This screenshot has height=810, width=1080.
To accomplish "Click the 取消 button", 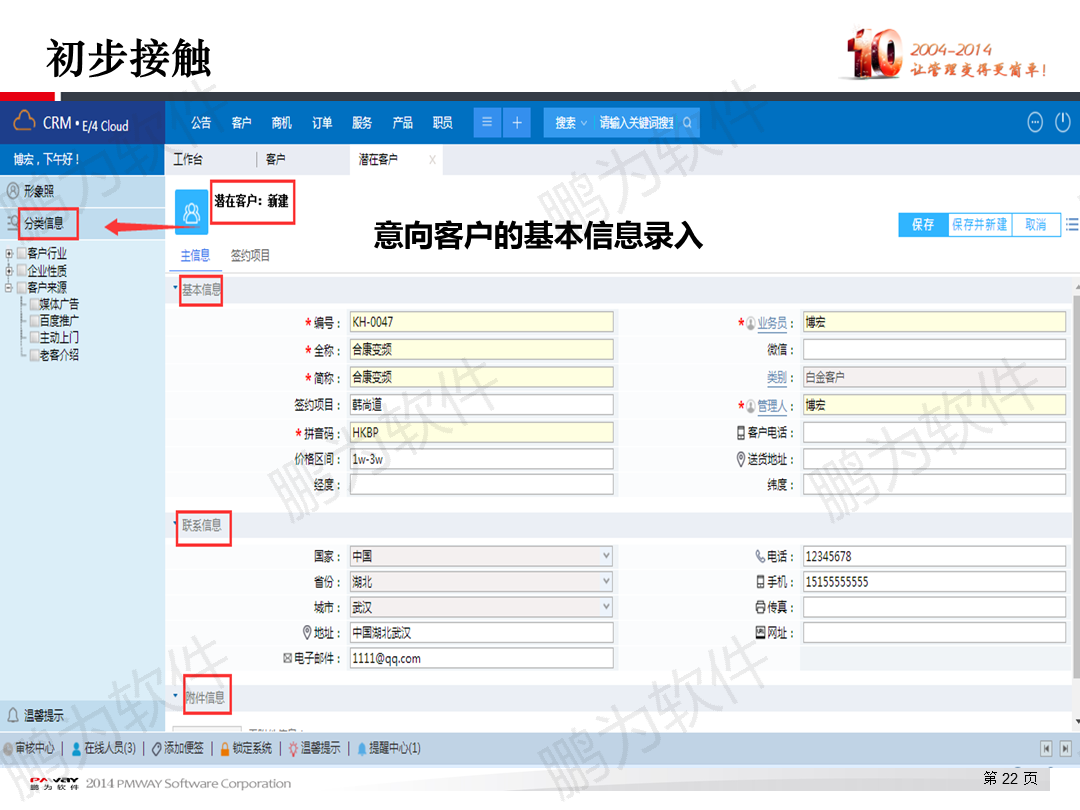I will [x=1036, y=225].
